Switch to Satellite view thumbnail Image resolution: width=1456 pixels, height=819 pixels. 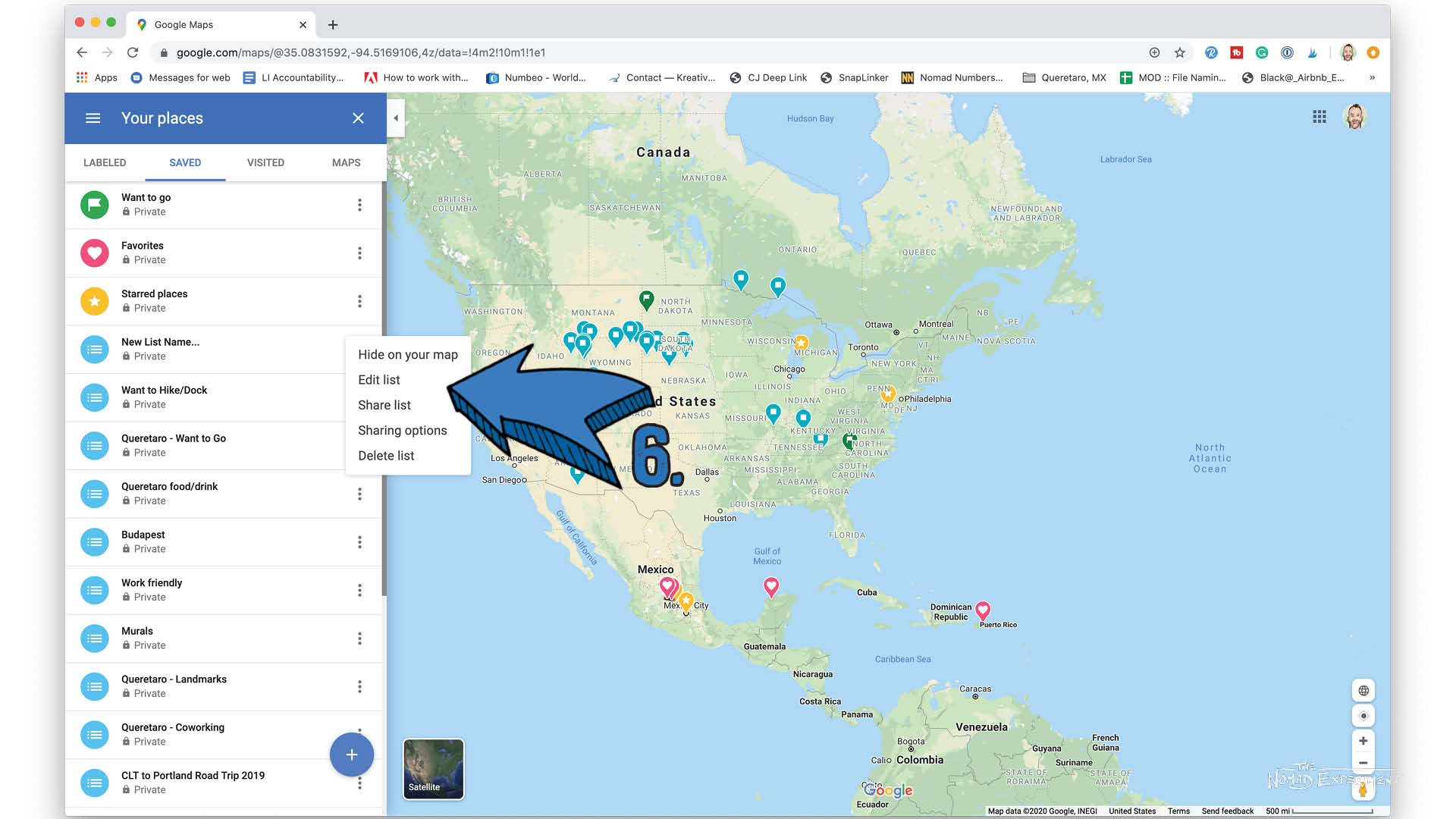pyautogui.click(x=433, y=769)
